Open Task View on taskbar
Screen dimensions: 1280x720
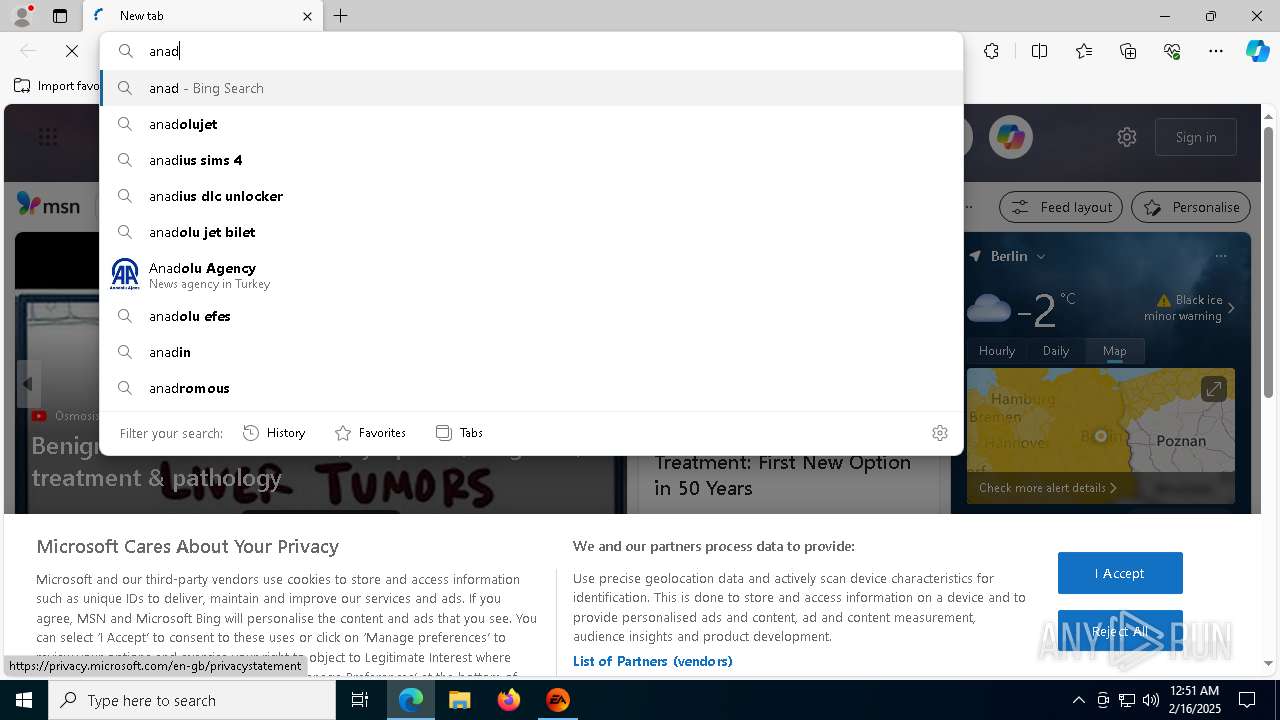point(360,700)
